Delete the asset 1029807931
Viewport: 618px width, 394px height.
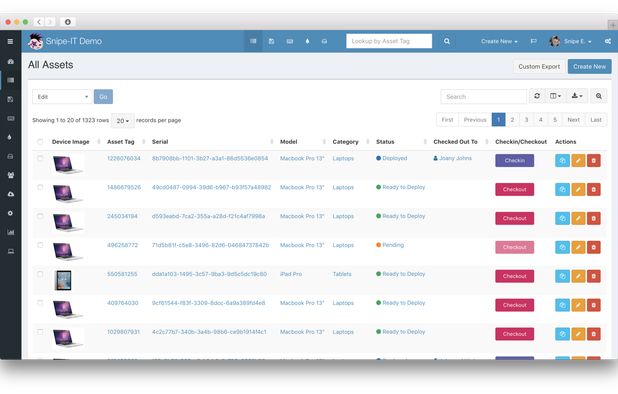594,334
